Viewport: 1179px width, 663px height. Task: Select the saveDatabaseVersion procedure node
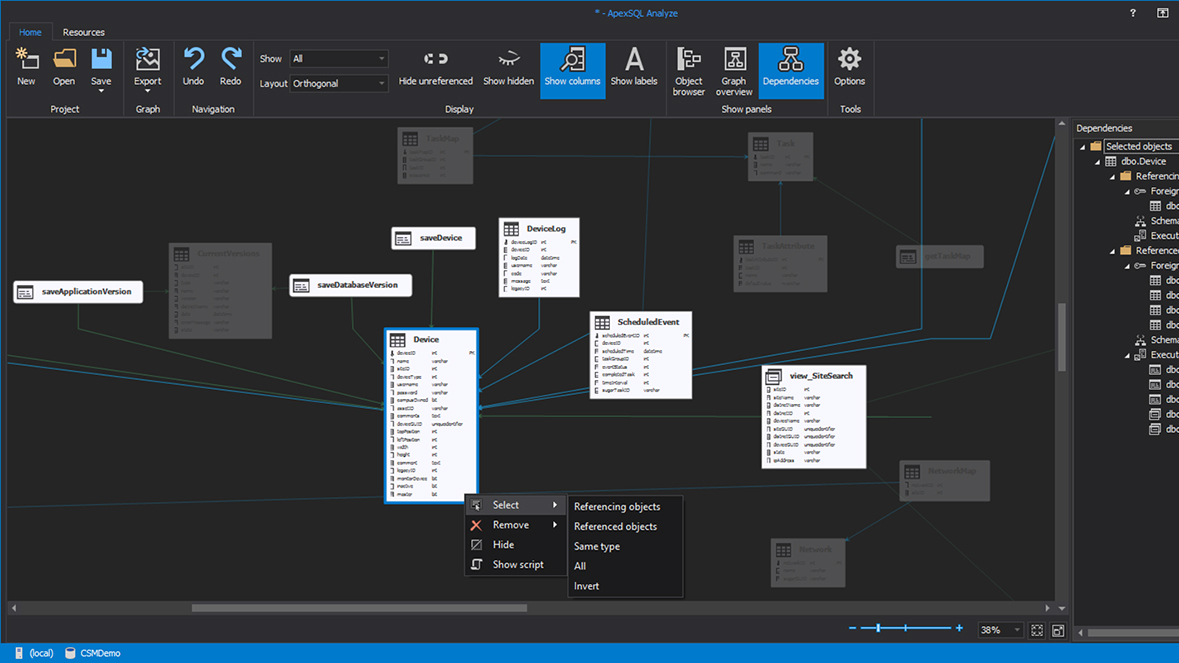pos(350,285)
